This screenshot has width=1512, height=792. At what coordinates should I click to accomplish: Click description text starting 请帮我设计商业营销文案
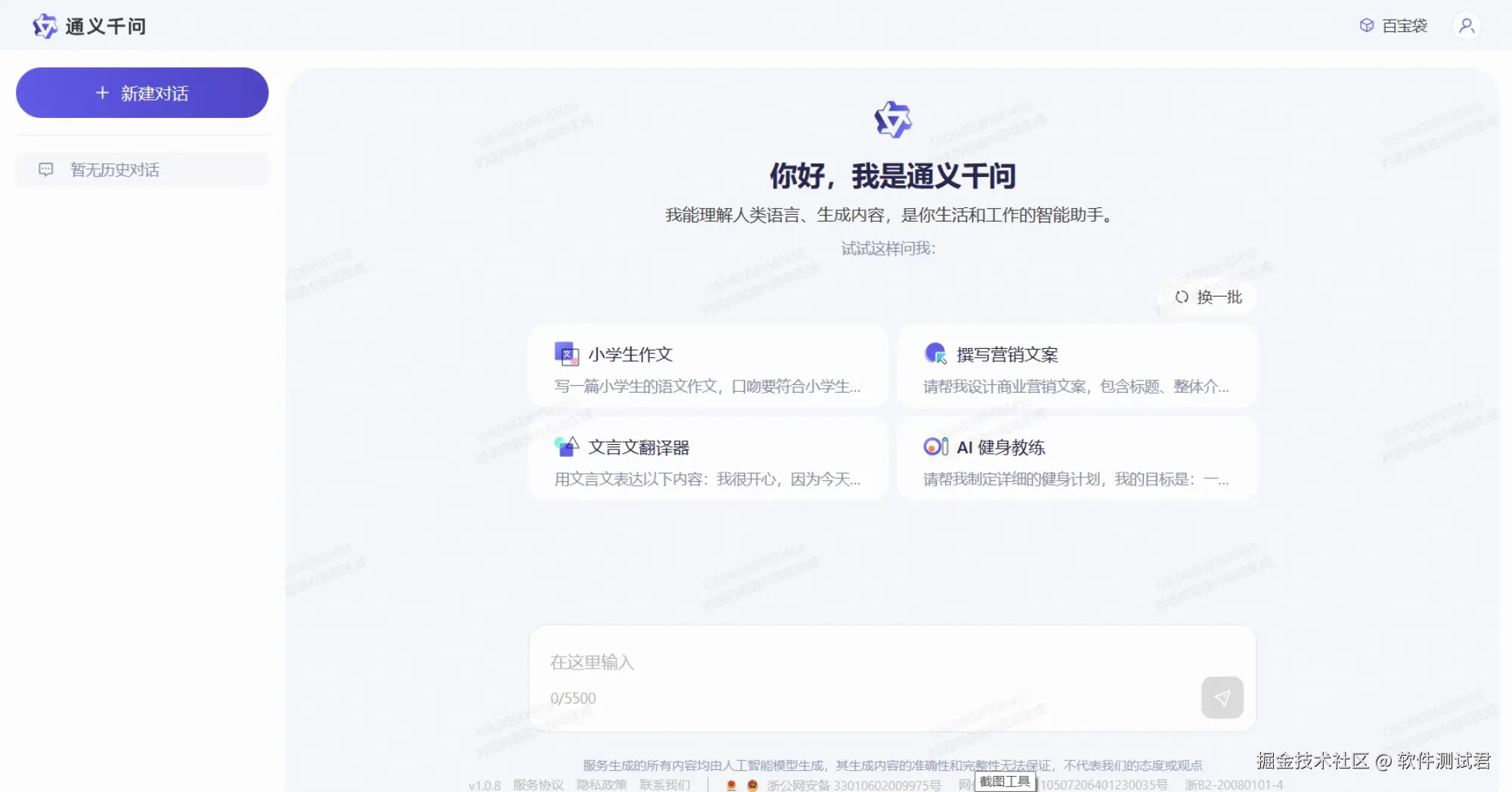[x=1076, y=387]
